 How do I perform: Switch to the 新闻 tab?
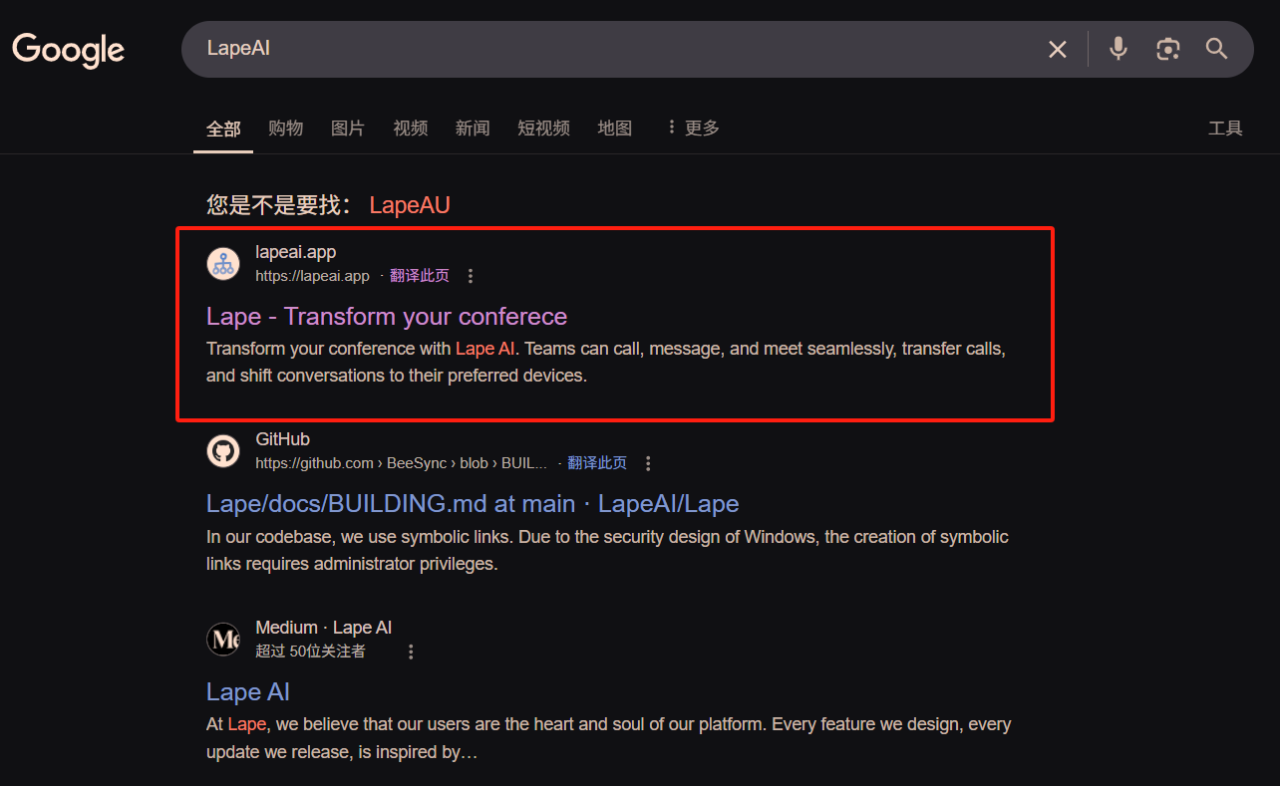click(x=472, y=128)
